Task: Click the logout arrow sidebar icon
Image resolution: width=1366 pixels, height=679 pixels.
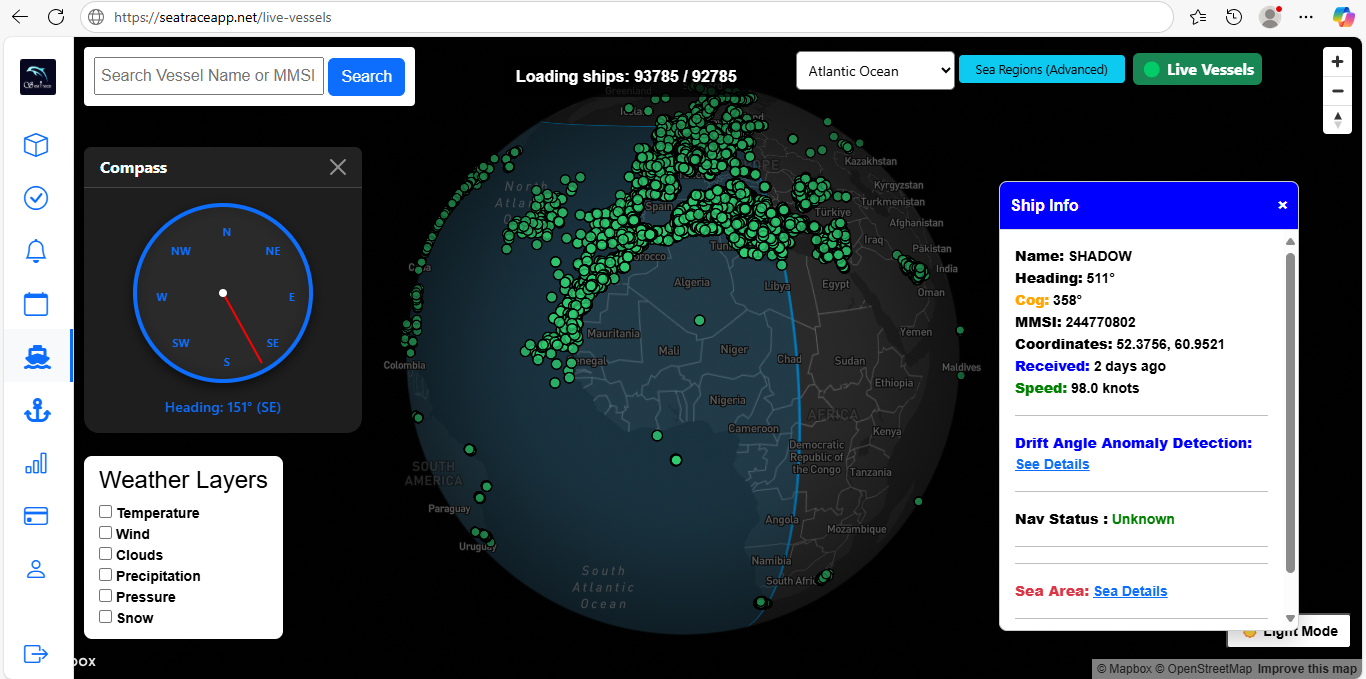Action: pyautogui.click(x=36, y=654)
